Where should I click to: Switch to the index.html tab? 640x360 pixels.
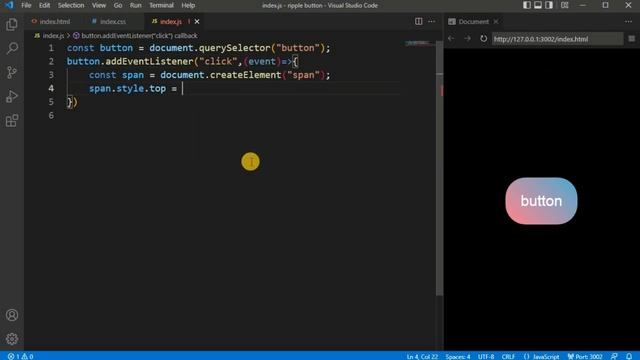click(51, 21)
